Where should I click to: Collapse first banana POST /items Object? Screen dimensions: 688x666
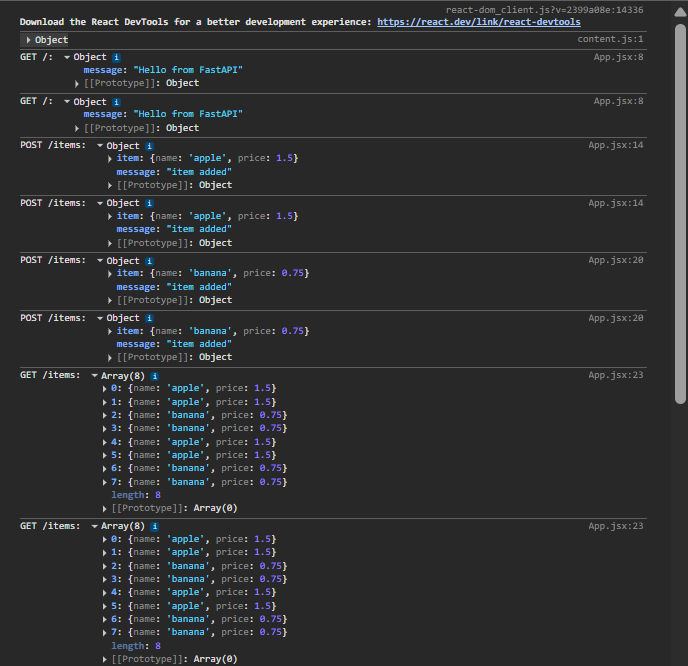tap(100, 260)
